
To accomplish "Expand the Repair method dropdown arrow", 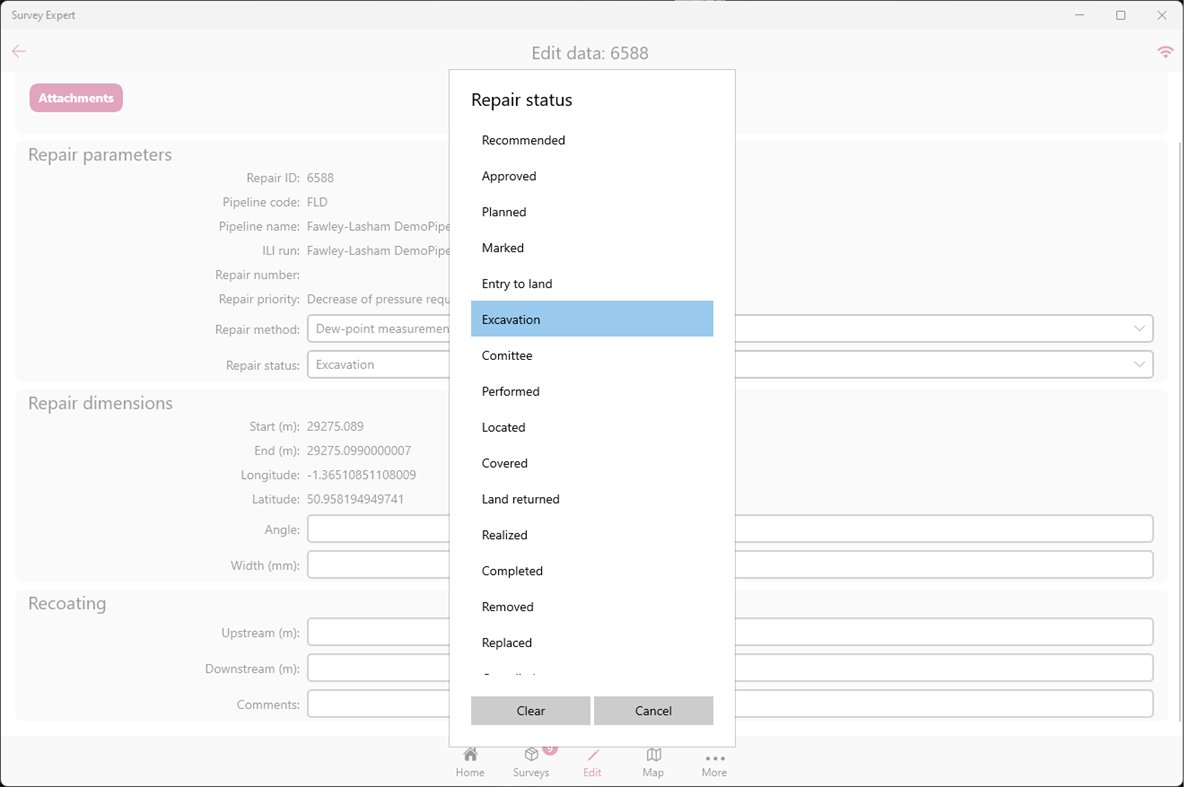I will 1139,329.
